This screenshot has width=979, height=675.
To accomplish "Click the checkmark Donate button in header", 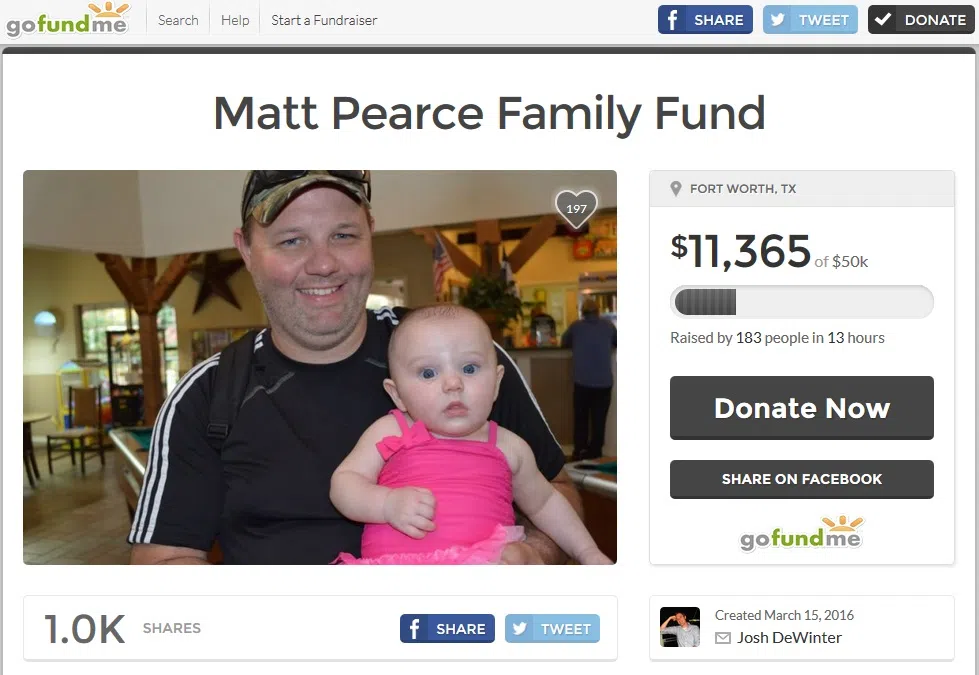I will 920,19.
